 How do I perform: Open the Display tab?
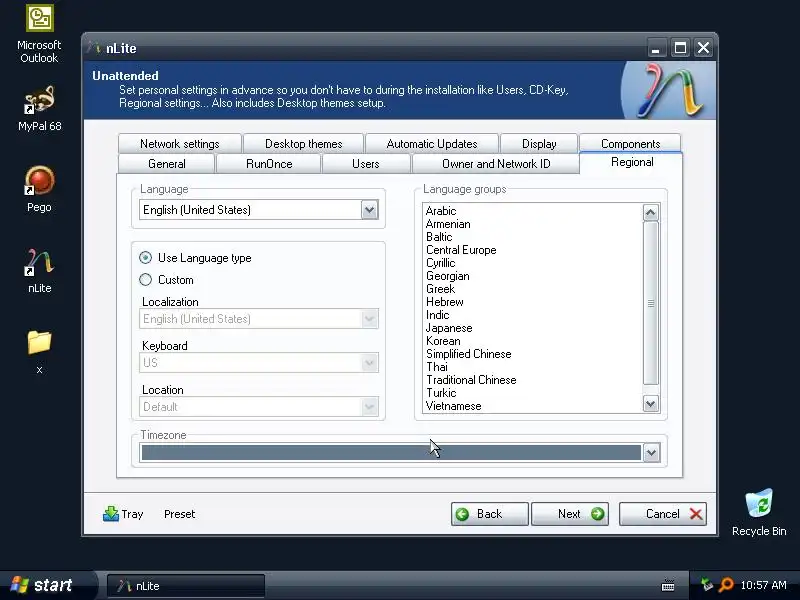tap(539, 144)
